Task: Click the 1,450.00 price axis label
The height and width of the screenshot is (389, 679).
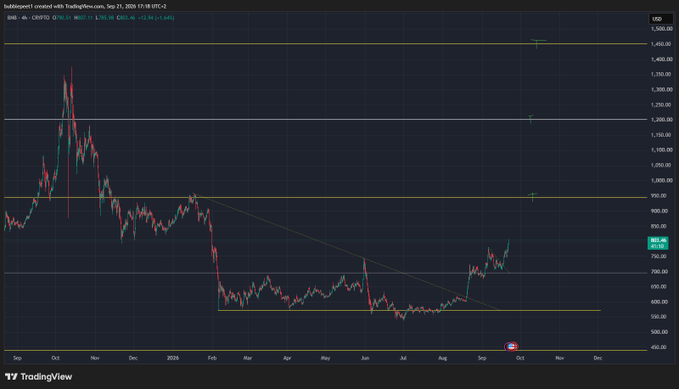Action: (x=662, y=44)
